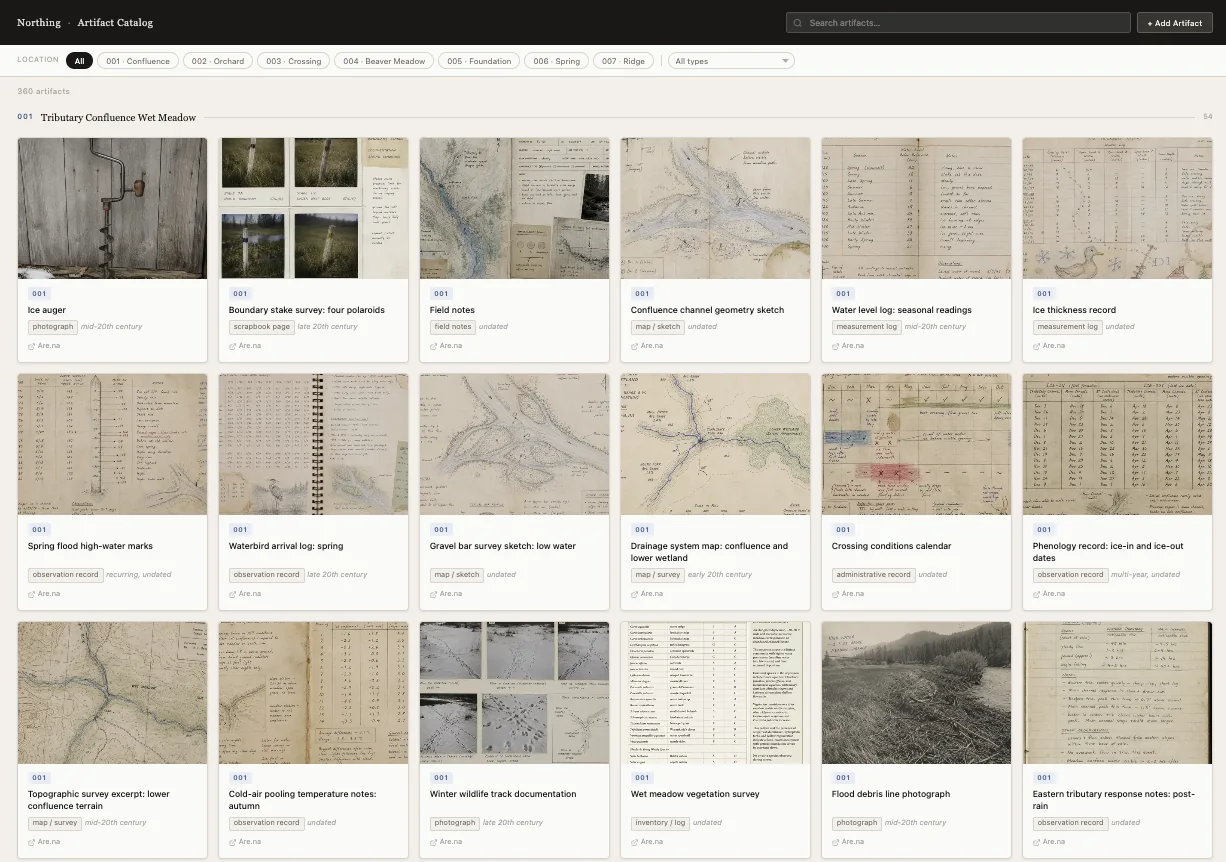Click the '360 artifacts' count text

tap(44, 91)
